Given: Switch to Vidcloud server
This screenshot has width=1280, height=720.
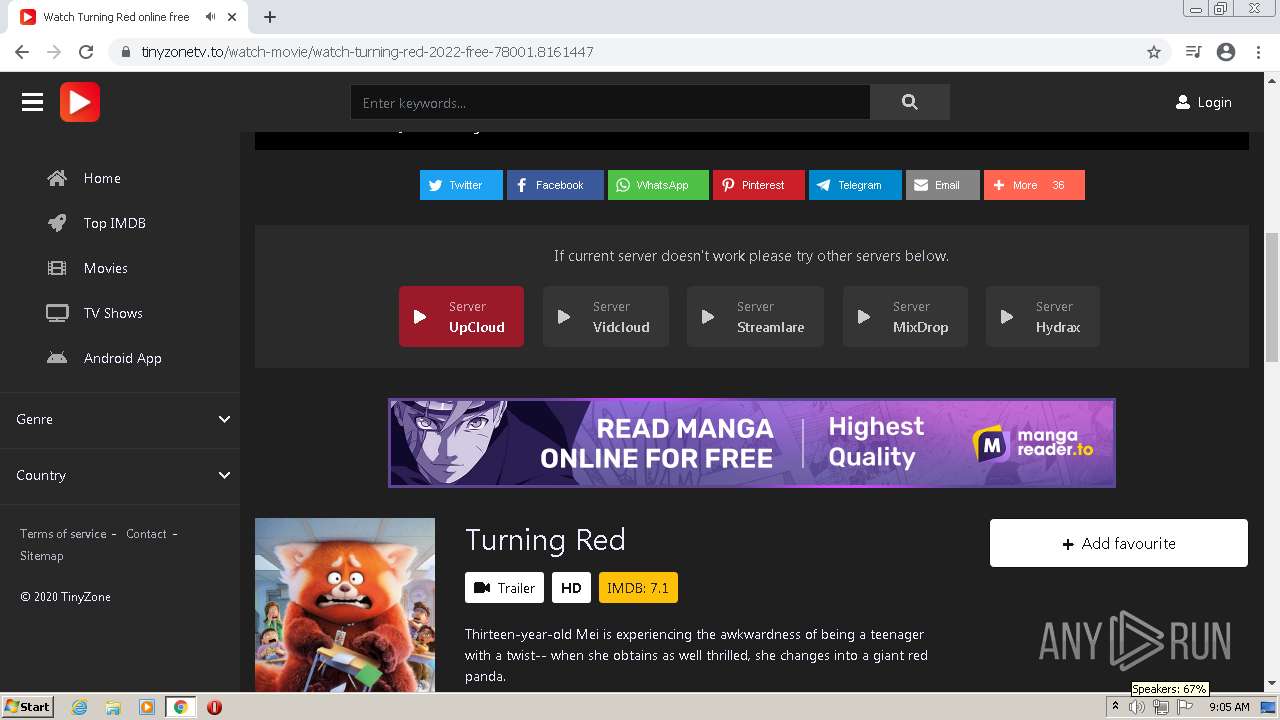Looking at the screenshot, I should [605, 317].
